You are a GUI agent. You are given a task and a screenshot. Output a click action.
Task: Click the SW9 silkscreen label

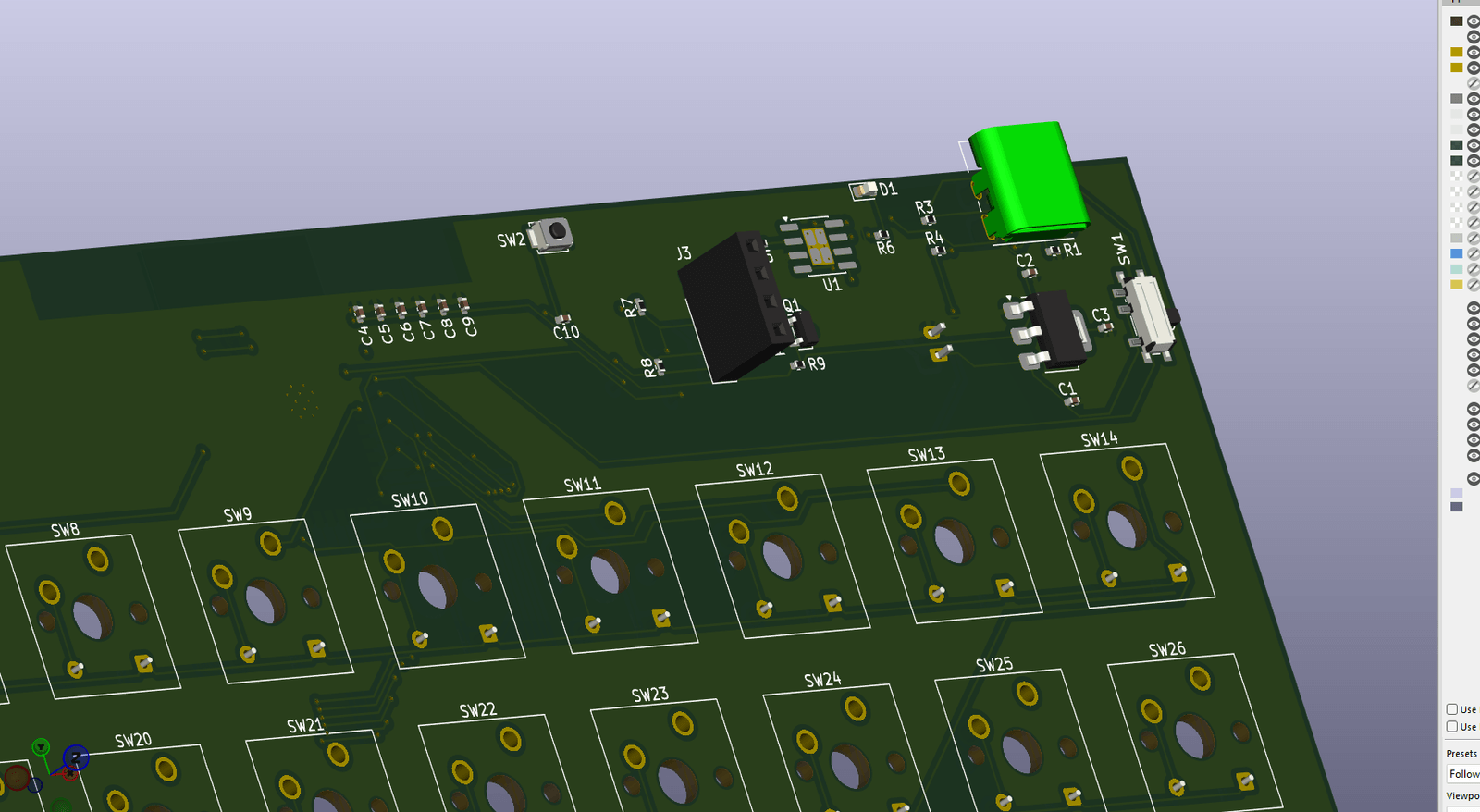[238, 514]
